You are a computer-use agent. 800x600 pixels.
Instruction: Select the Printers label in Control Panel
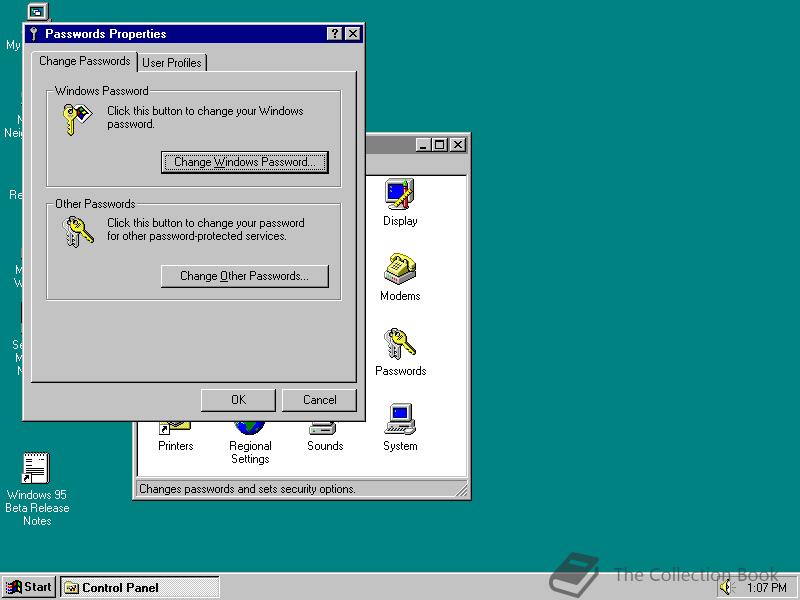(176, 445)
